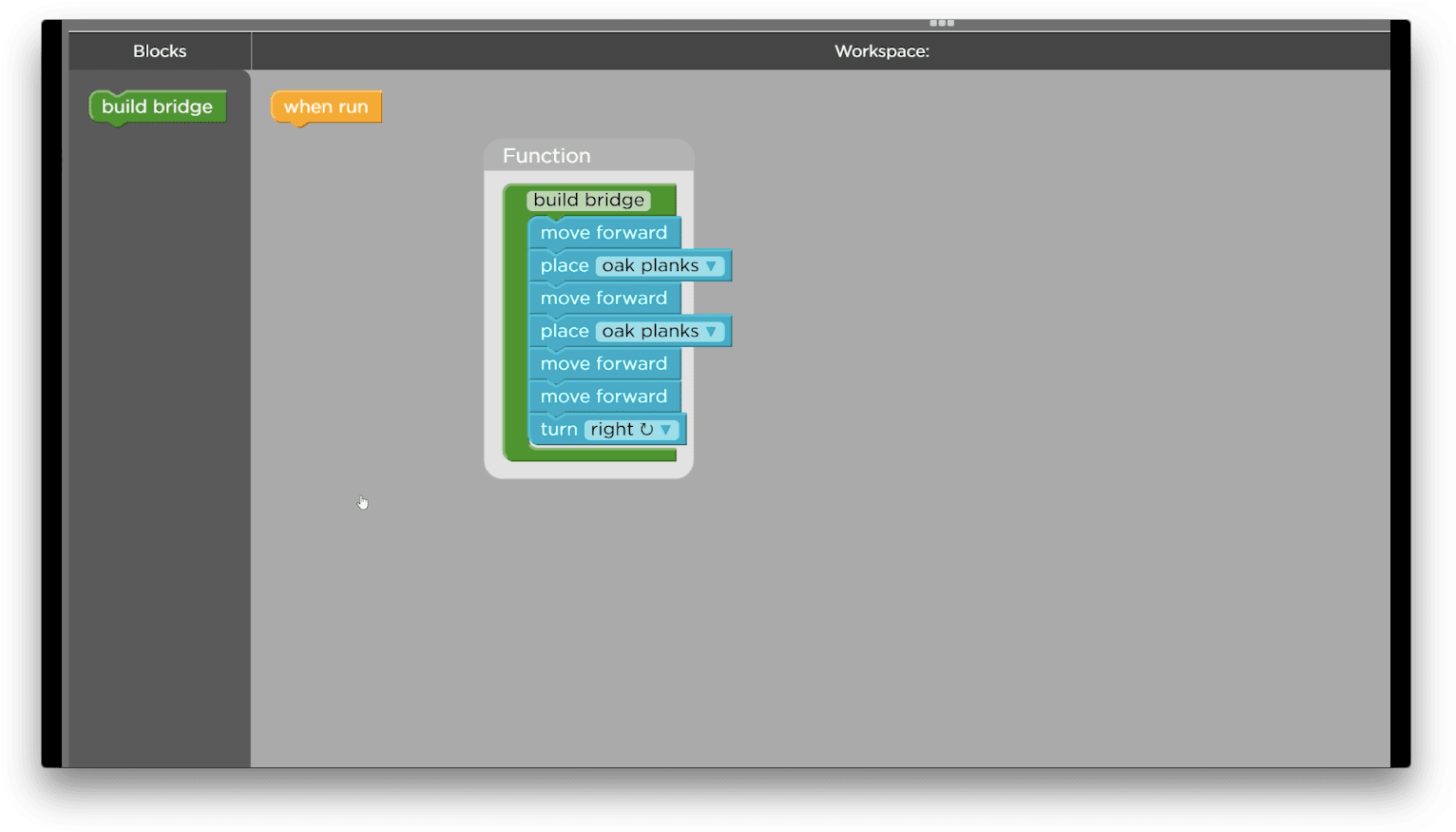Select the first move forward block
This screenshot has width=1456, height=832.
603,233
